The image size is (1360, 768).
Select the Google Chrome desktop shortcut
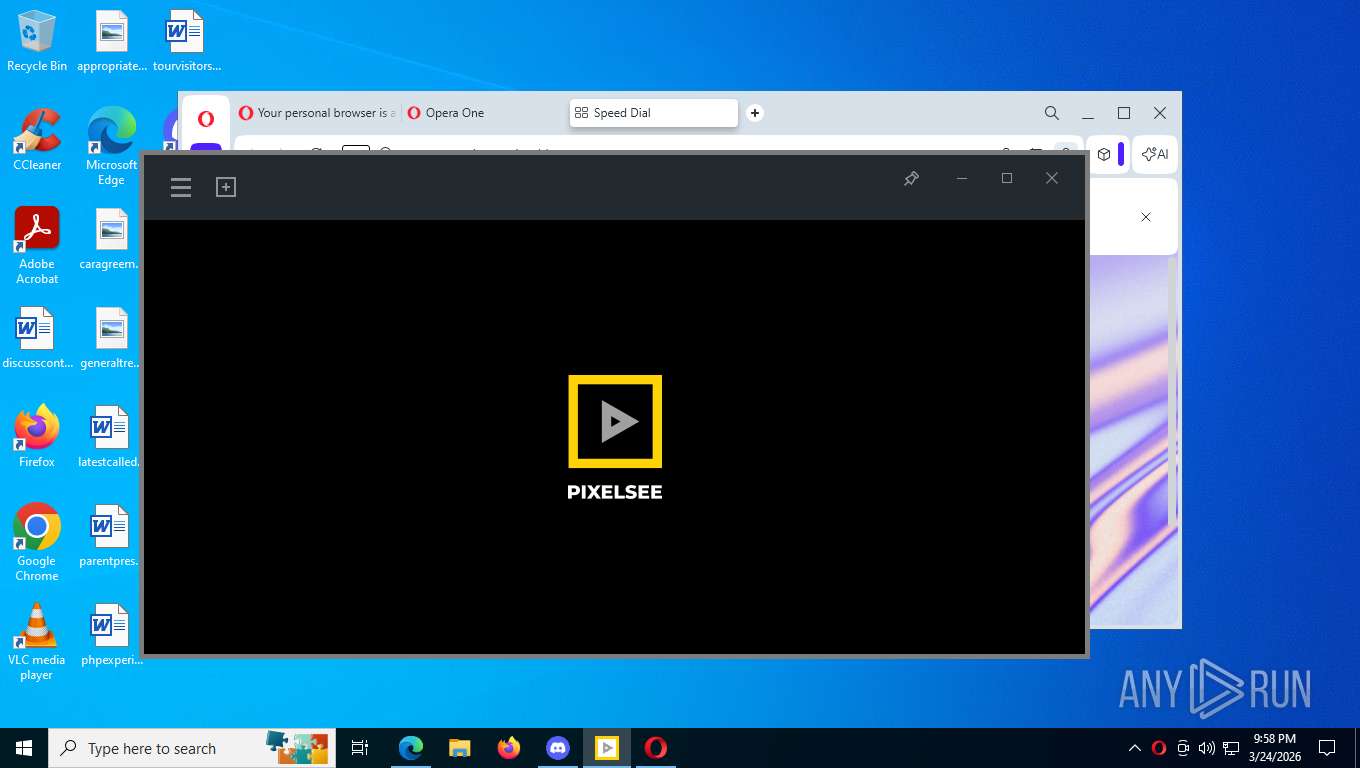coord(37,542)
